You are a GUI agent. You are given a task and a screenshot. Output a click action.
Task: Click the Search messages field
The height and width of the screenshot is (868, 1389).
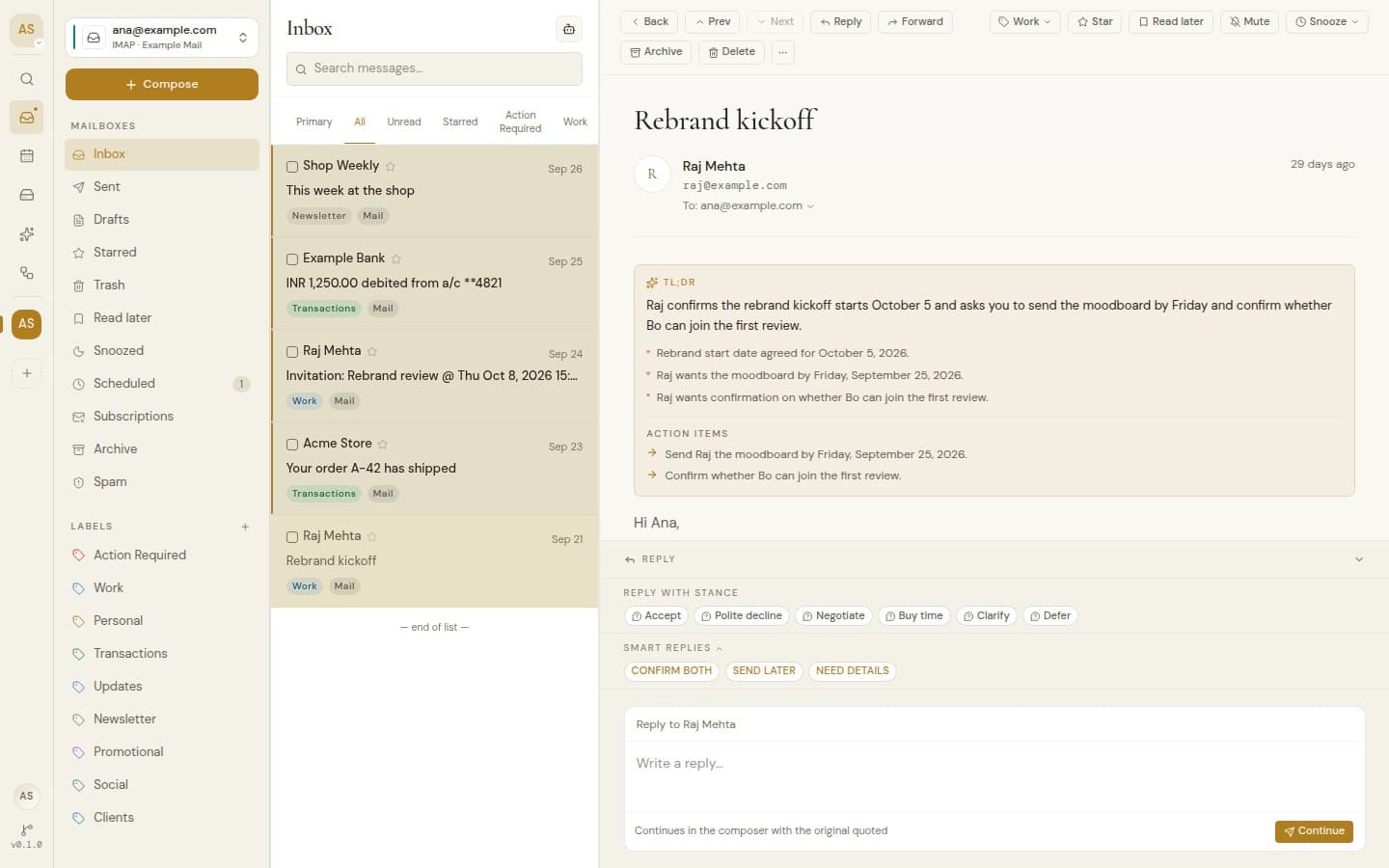pyautogui.click(x=434, y=68)
